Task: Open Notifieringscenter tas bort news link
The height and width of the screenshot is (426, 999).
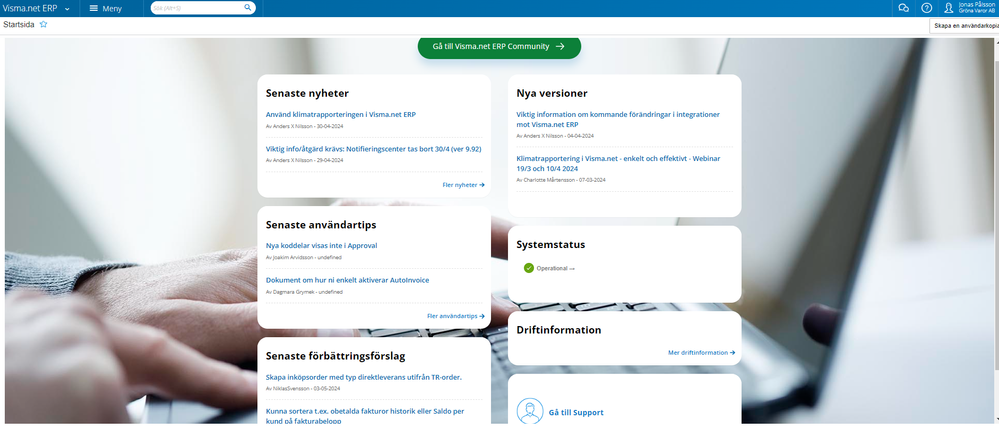Action: click(x=373, y=149)
